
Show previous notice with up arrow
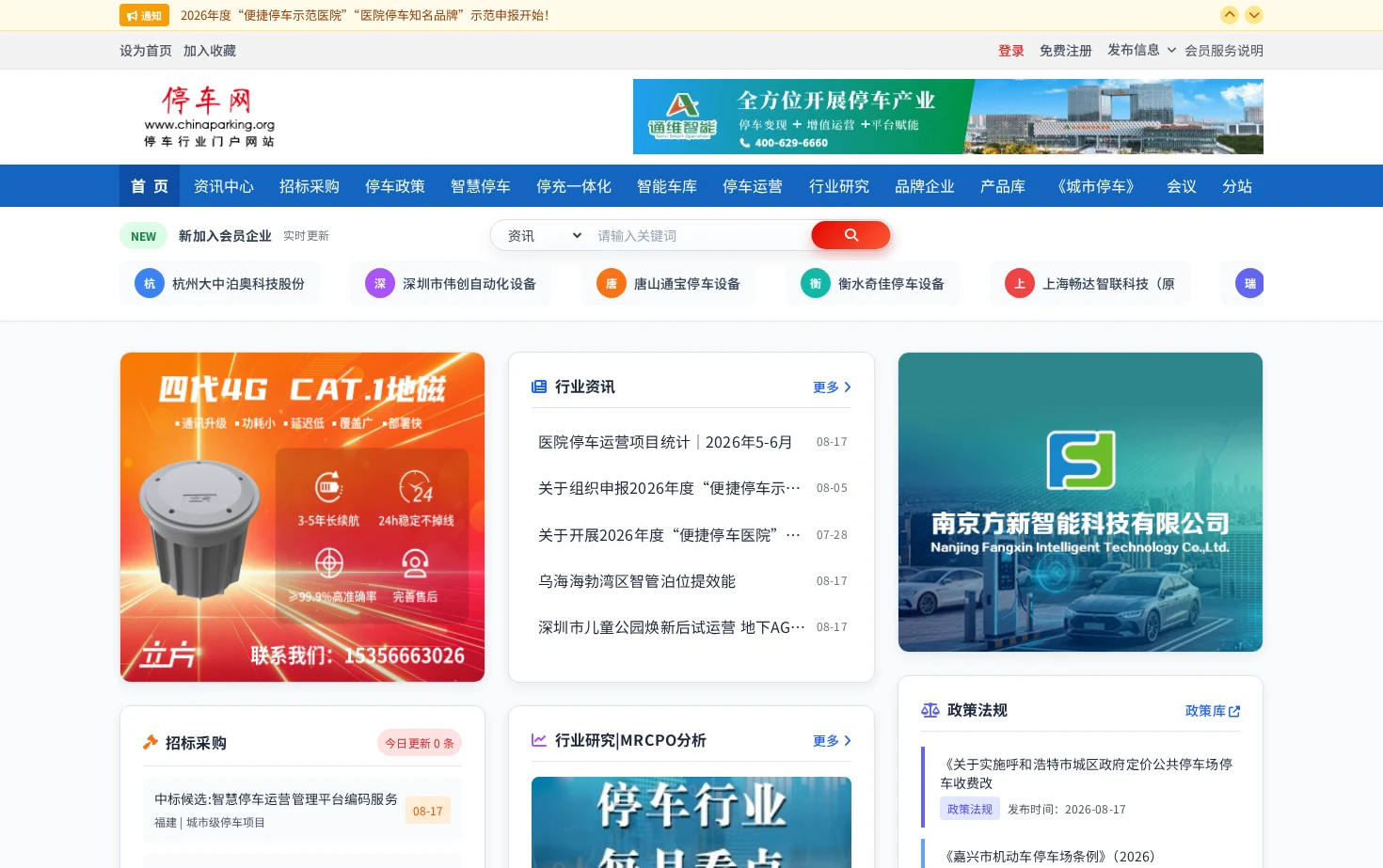1229,15
